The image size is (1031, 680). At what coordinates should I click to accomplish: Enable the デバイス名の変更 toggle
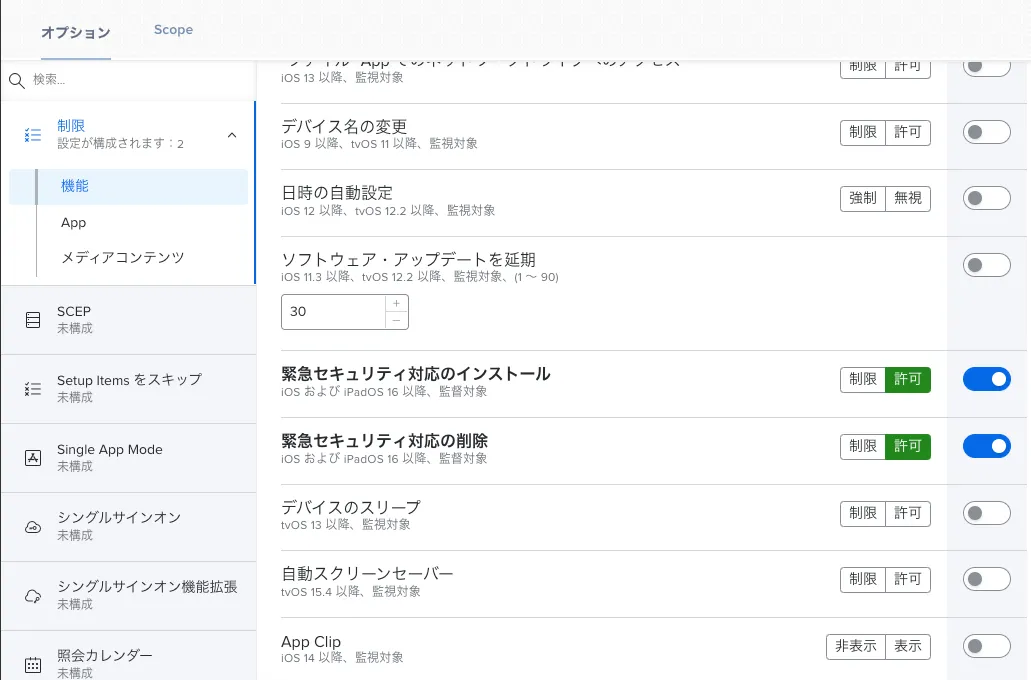(x=986, y=132)
